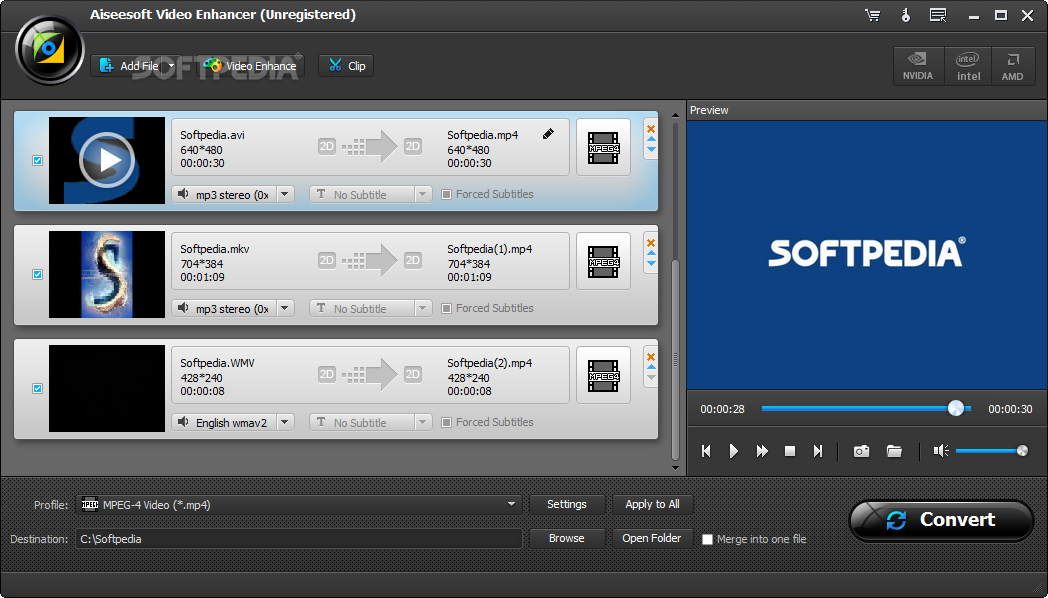
Task: Open MPEG4 format icon for Softpedia.mkv
Action: tap(604, 261)
